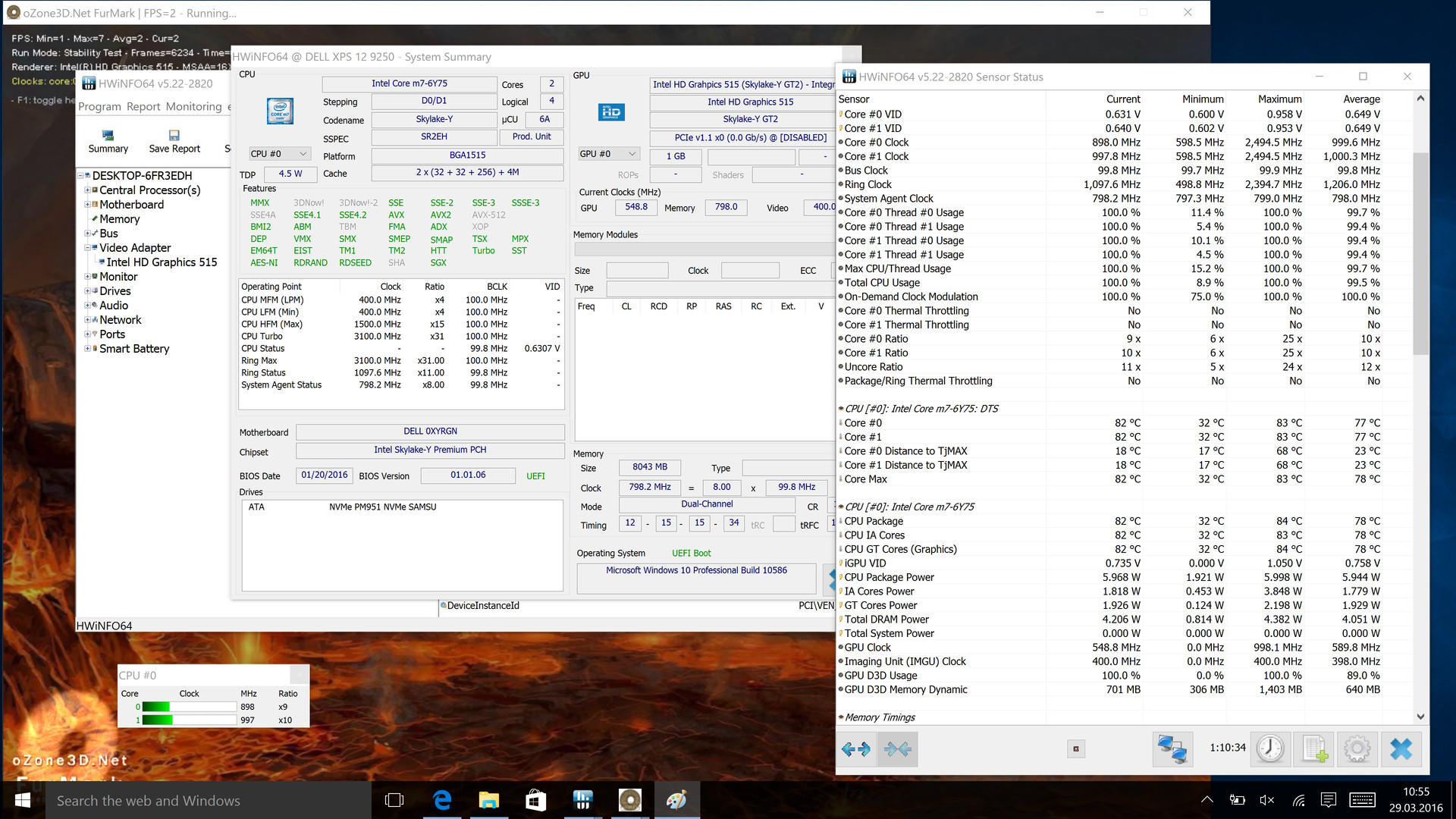This screenshot has width=1456, height=819.
Task: Open Task View on the taskbar
Action: [x=394, y=800]
